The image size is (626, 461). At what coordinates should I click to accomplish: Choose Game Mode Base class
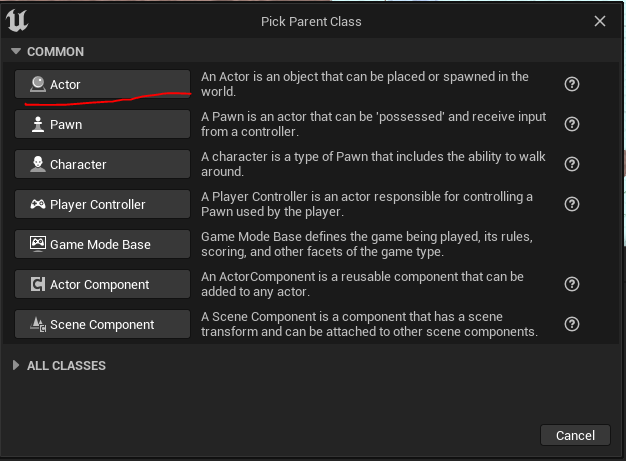click(x=102, y=244)
